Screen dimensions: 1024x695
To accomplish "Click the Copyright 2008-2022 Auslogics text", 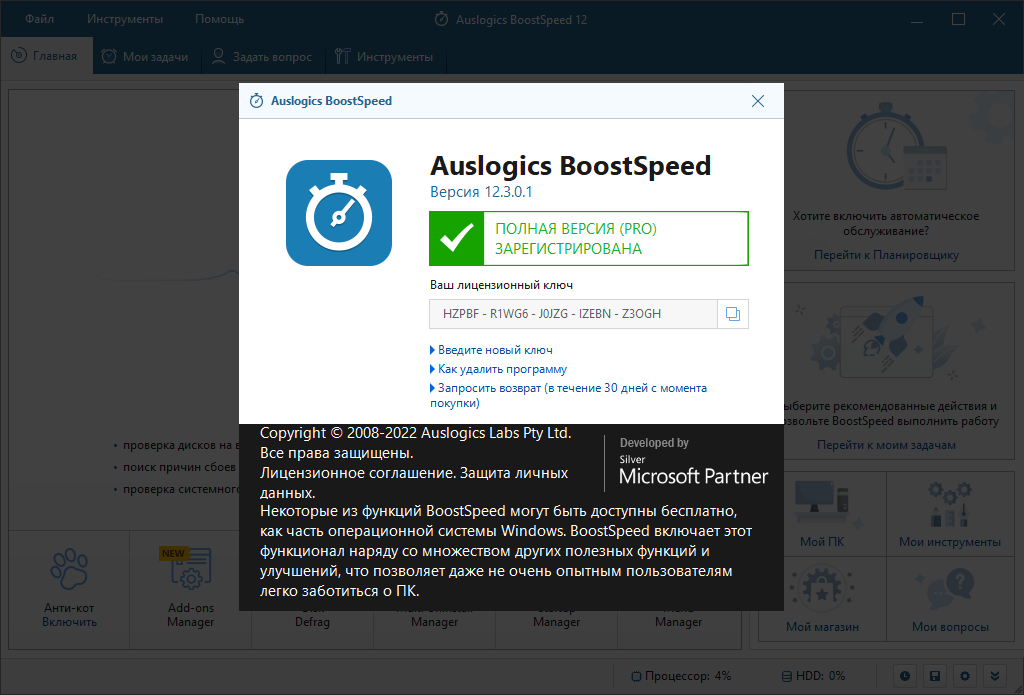I will coord(415,433).
